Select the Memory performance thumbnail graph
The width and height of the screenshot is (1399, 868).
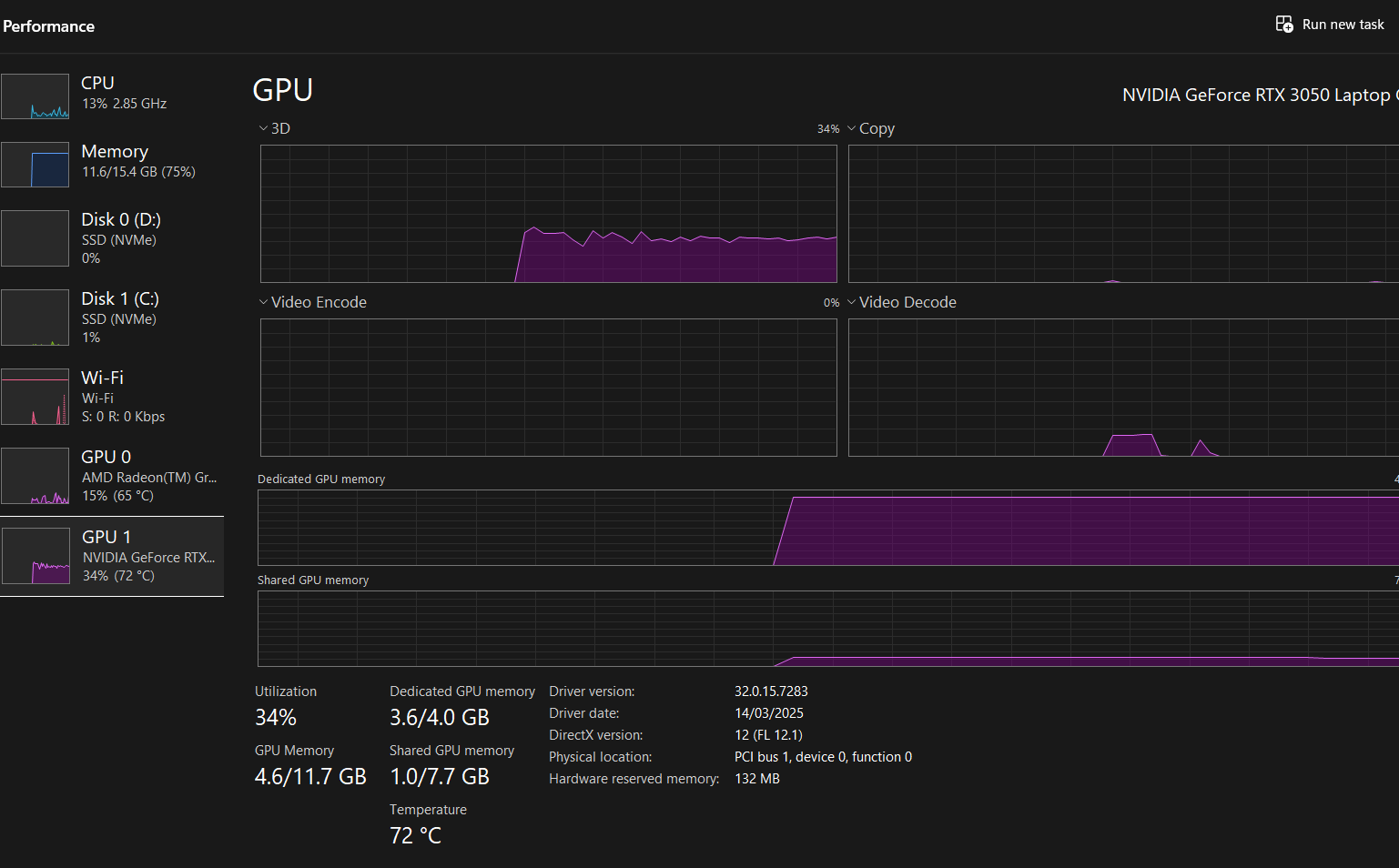[x=35, y=165]
